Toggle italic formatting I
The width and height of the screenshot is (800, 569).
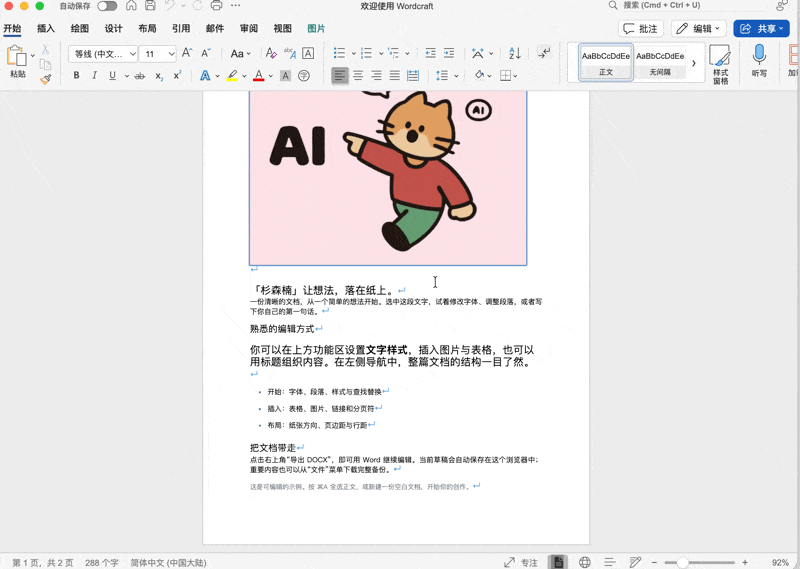(94, 76)
